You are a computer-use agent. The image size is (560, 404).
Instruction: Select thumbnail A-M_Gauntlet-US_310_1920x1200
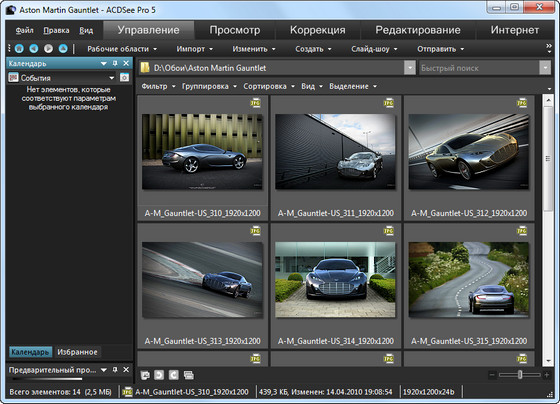(202, 158)
